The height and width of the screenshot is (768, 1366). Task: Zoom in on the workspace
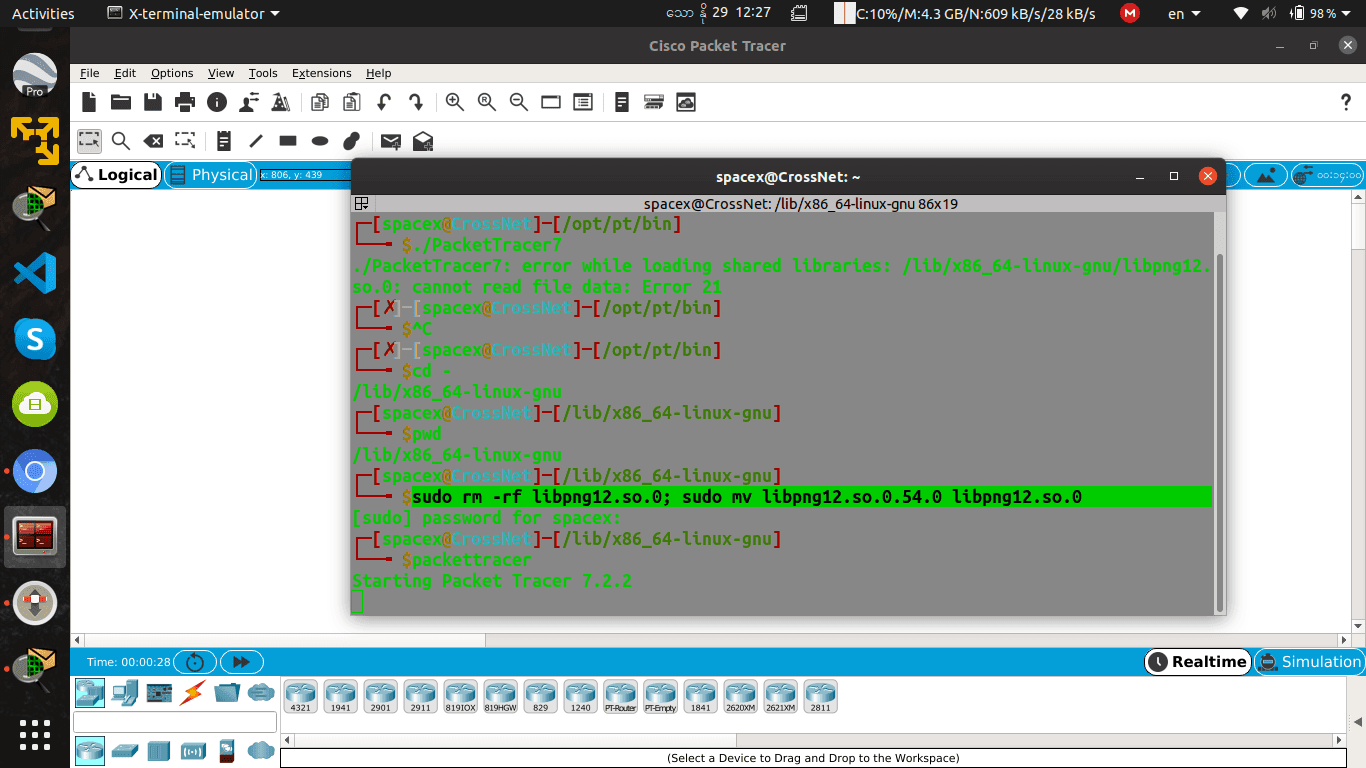455,102
